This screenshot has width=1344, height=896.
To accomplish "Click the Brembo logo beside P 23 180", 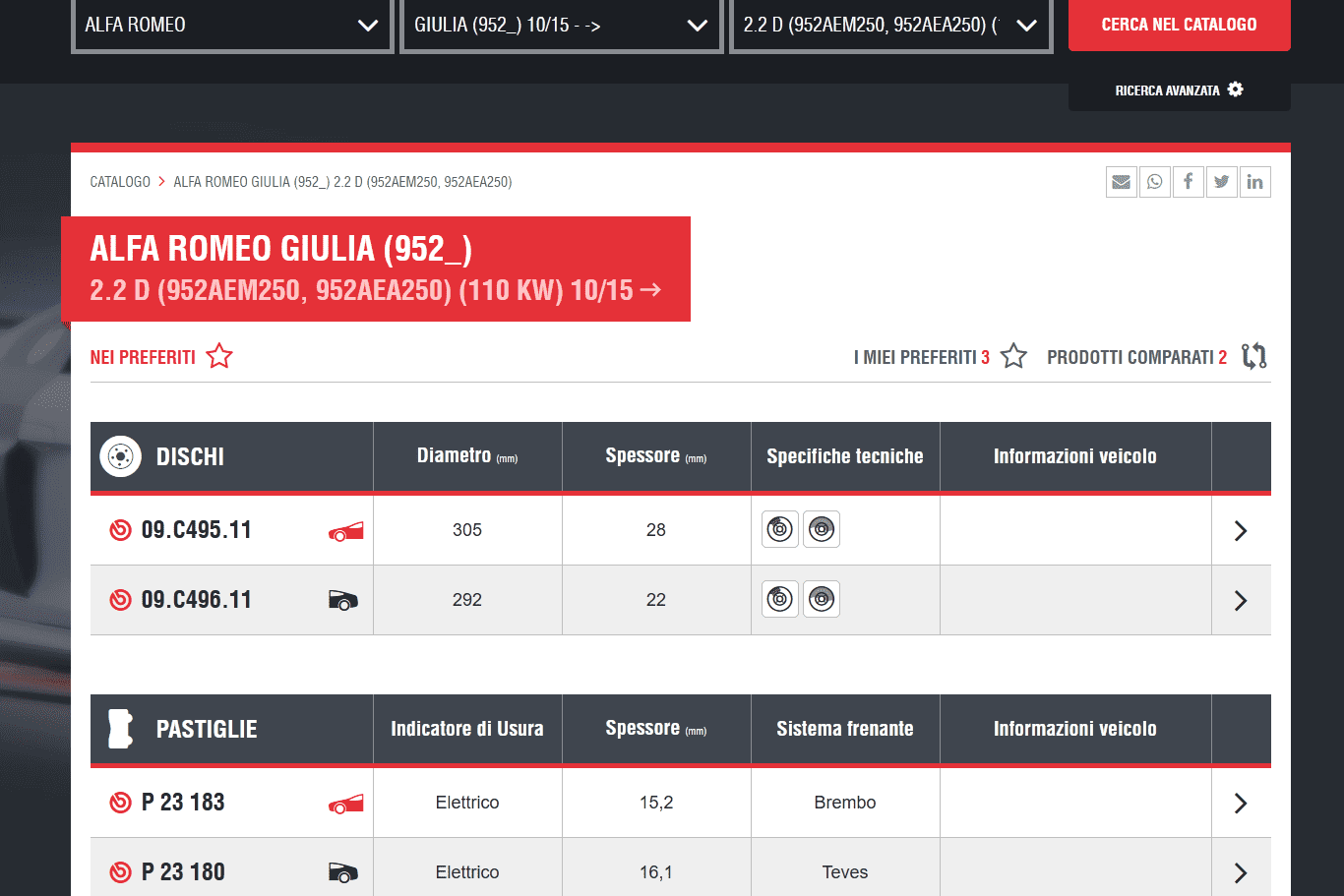I will pos(120,872).
